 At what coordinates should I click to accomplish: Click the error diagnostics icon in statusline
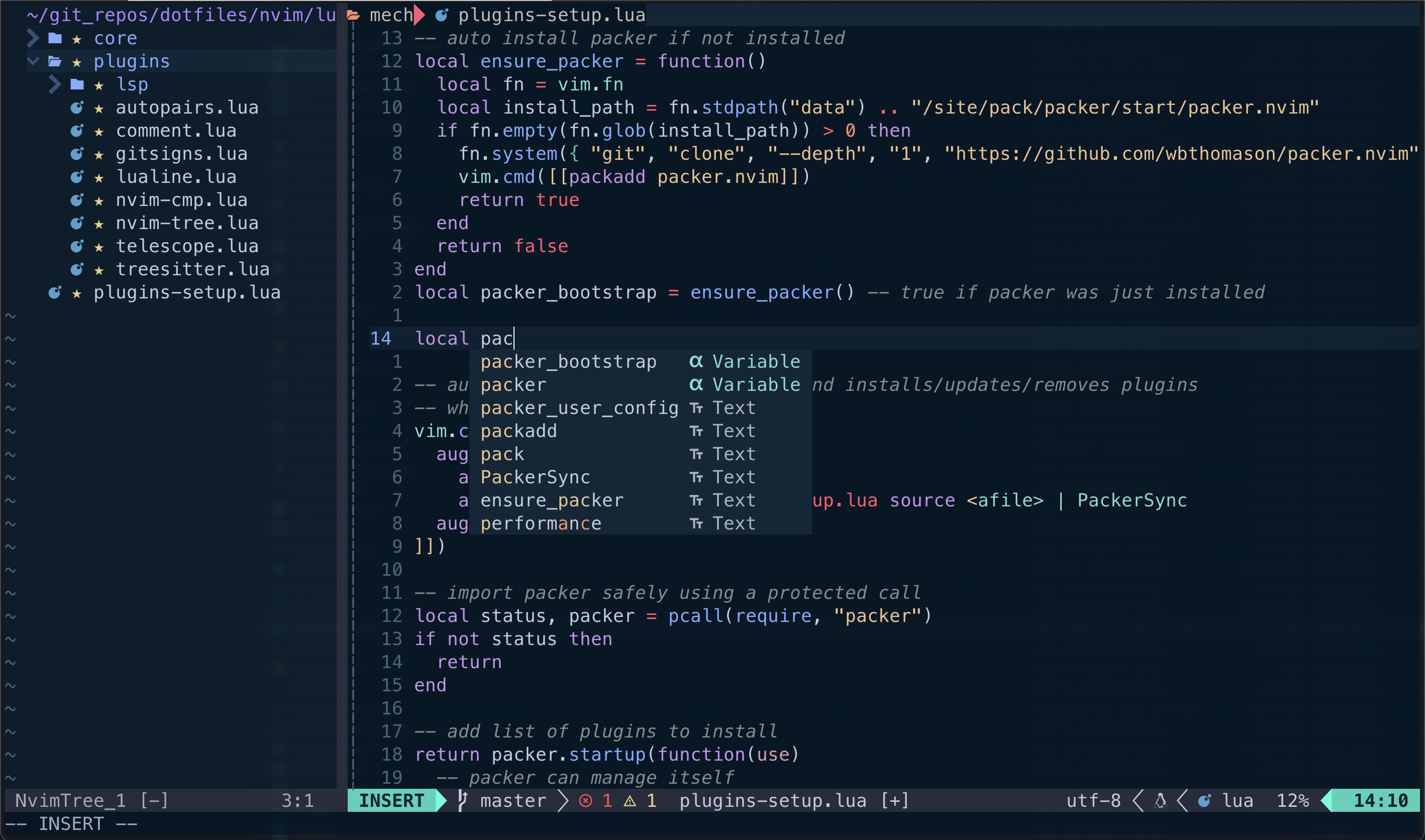586,801
